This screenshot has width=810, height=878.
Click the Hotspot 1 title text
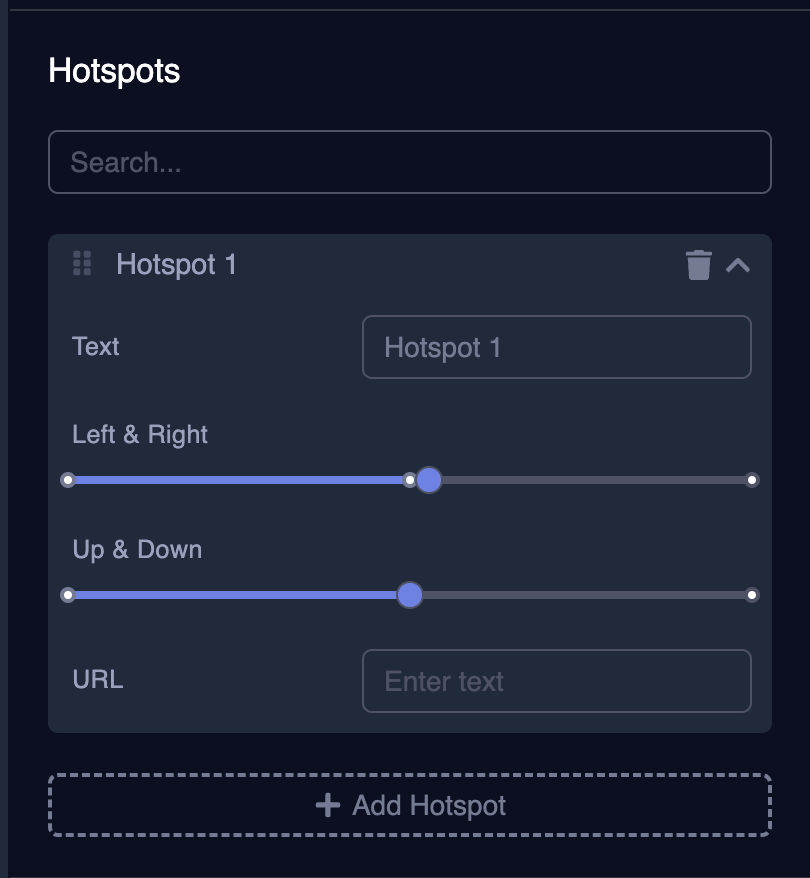(177, 265)
